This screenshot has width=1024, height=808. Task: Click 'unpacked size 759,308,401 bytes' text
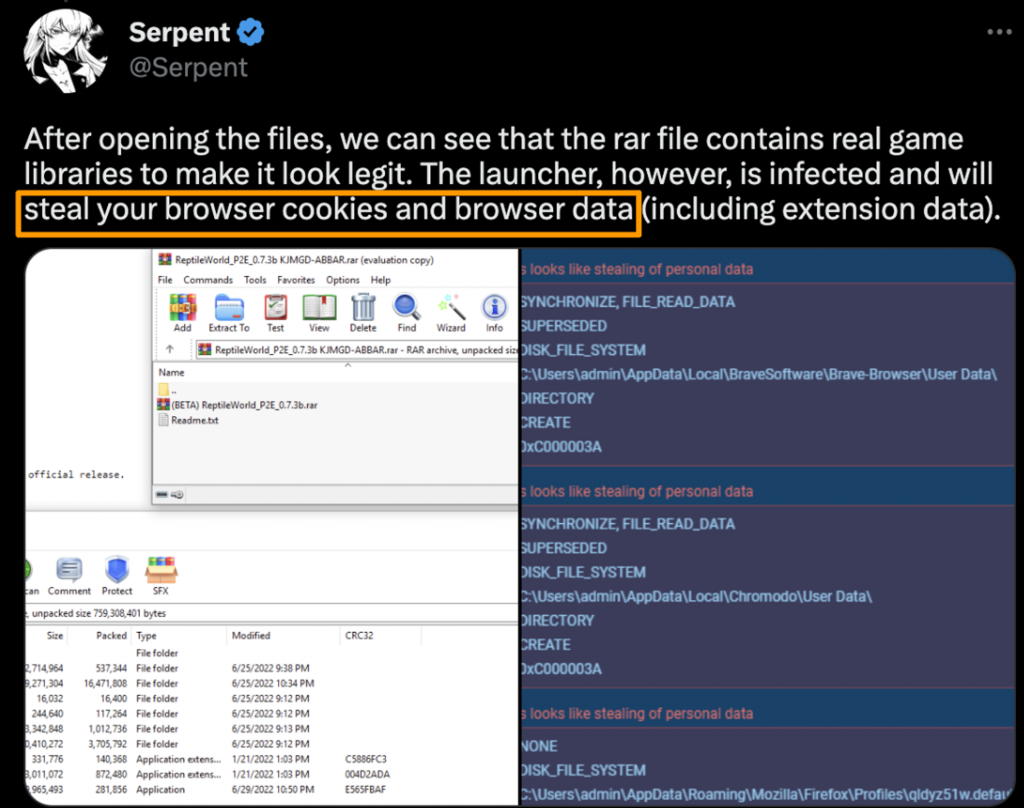pos(99,613)
